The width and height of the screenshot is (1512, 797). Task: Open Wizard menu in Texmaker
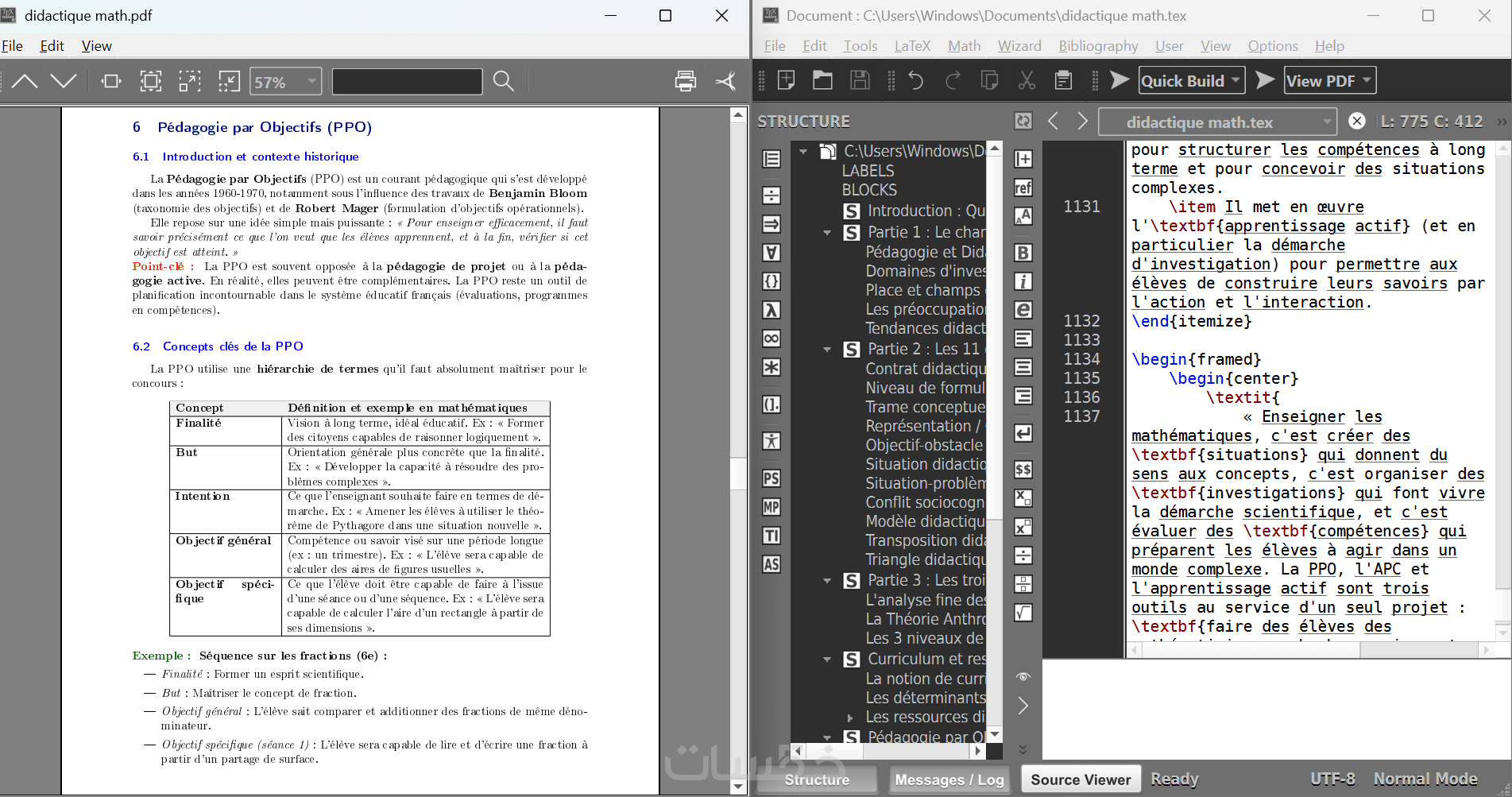(x=1019, y=46)
